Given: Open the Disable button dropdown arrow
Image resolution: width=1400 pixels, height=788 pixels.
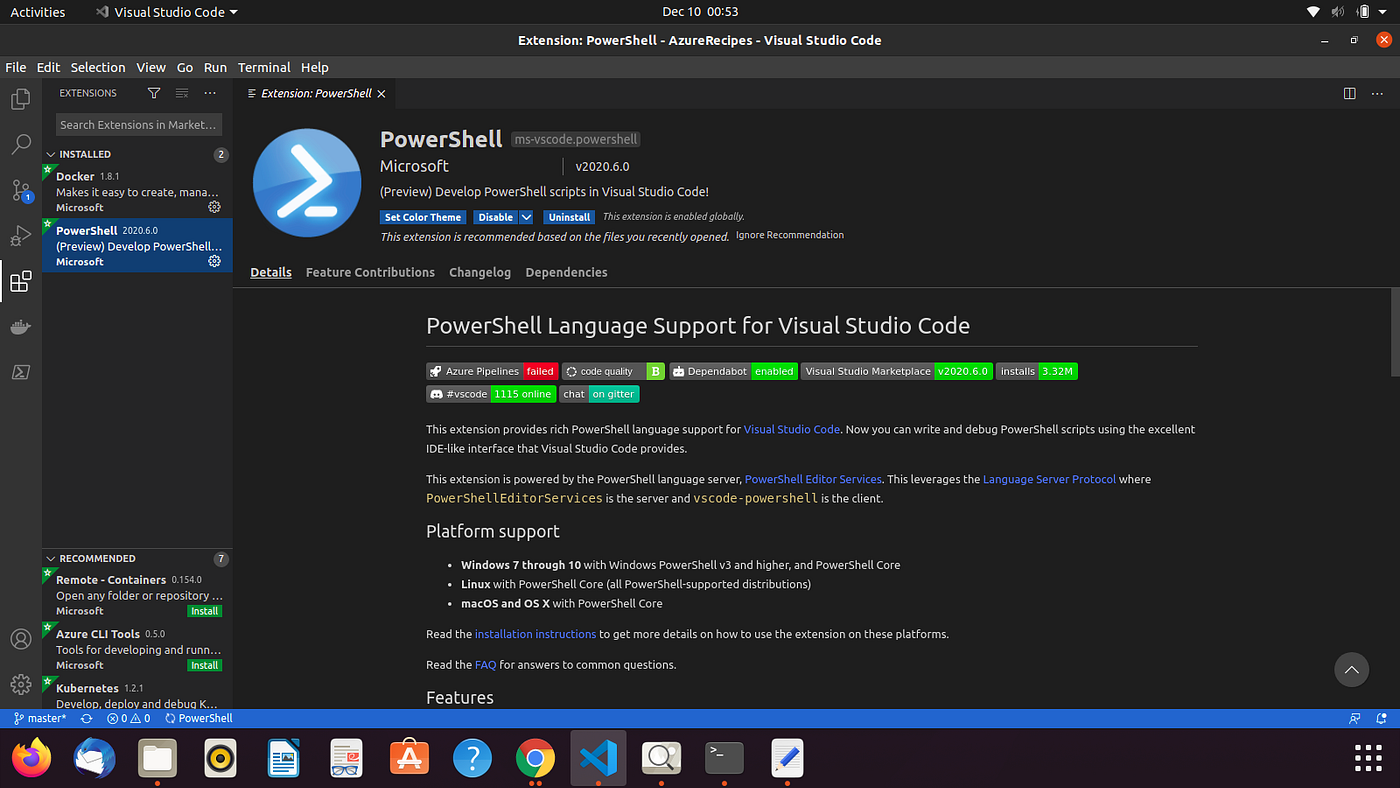Looking at the screenshot, I should tap(526, 217).
